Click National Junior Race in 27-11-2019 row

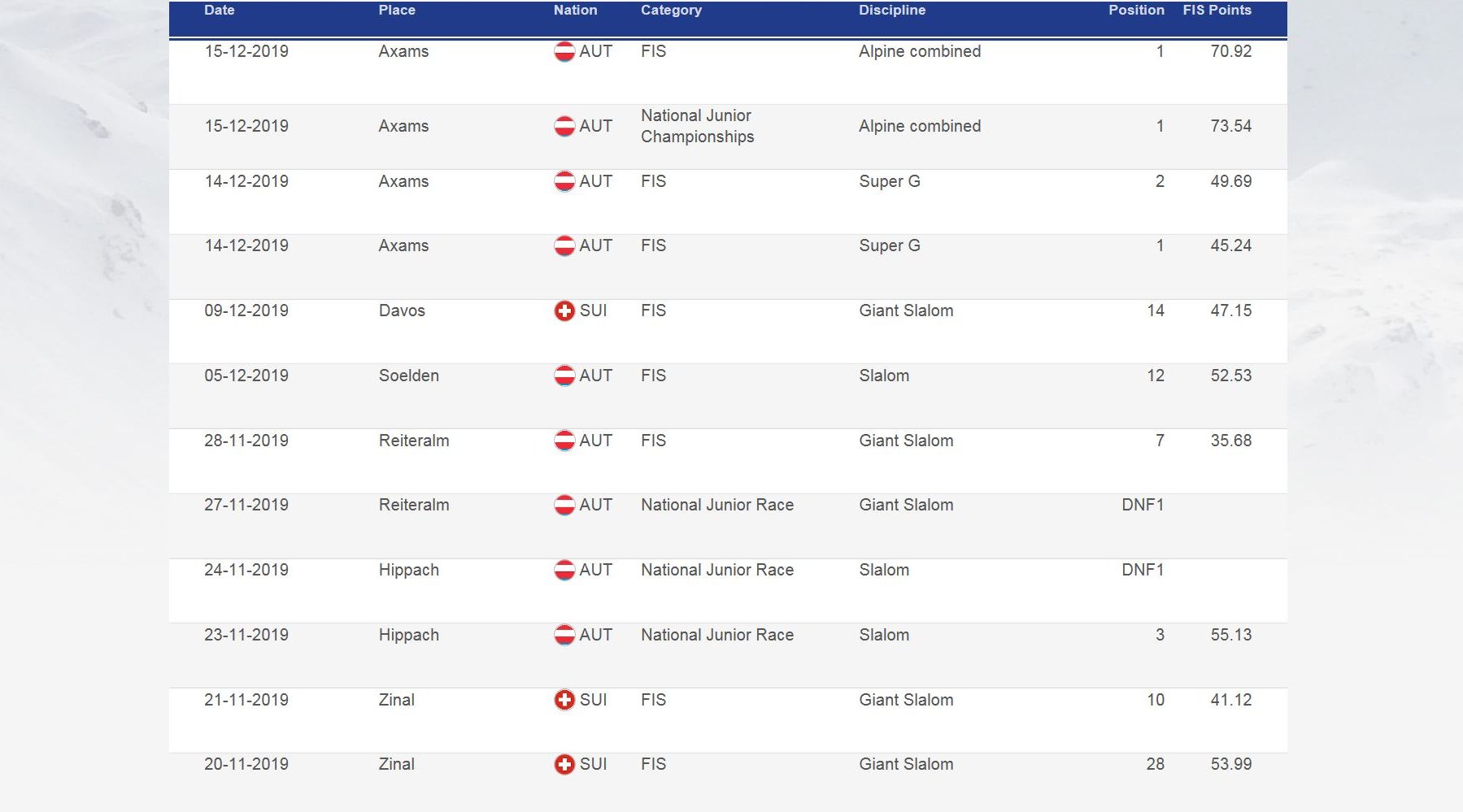[717, 505]
